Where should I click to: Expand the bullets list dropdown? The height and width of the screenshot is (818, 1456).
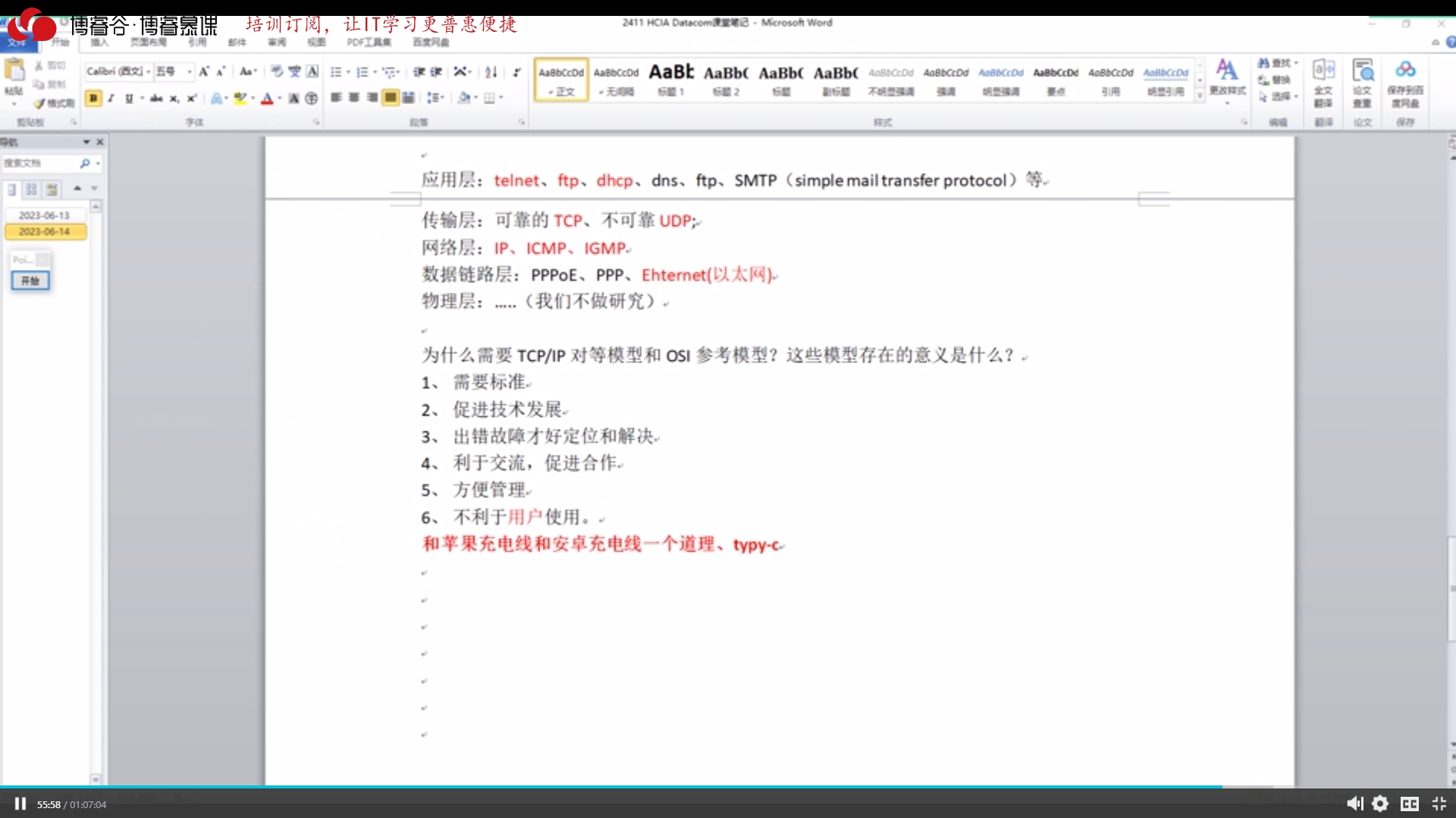pyautogui.click(x=348, y=72)
